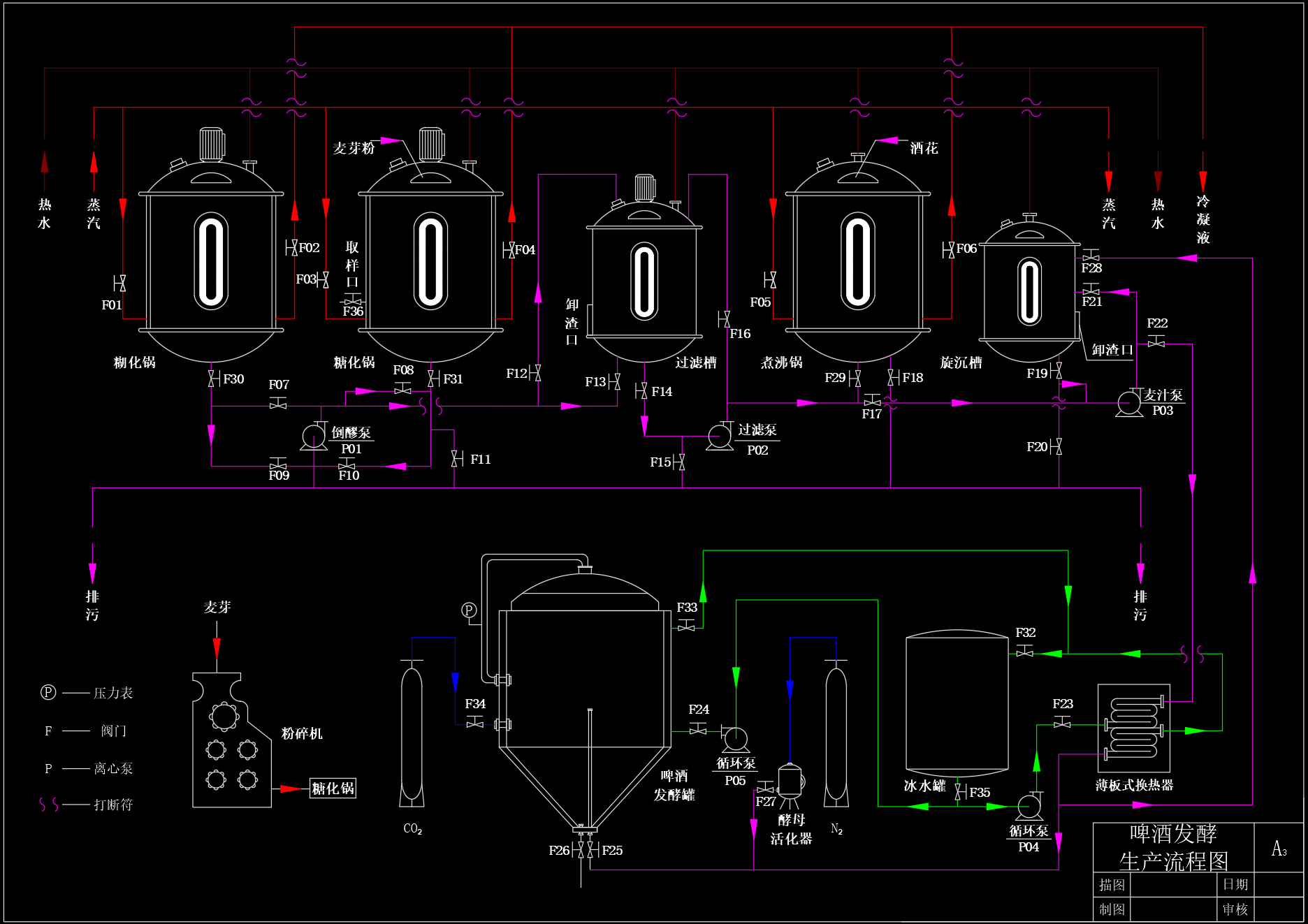Viewport: 1308px width, 924px height.
Task: Click the boxed 糖化锅 label beside crusher
Action: [x=333, y=788]
